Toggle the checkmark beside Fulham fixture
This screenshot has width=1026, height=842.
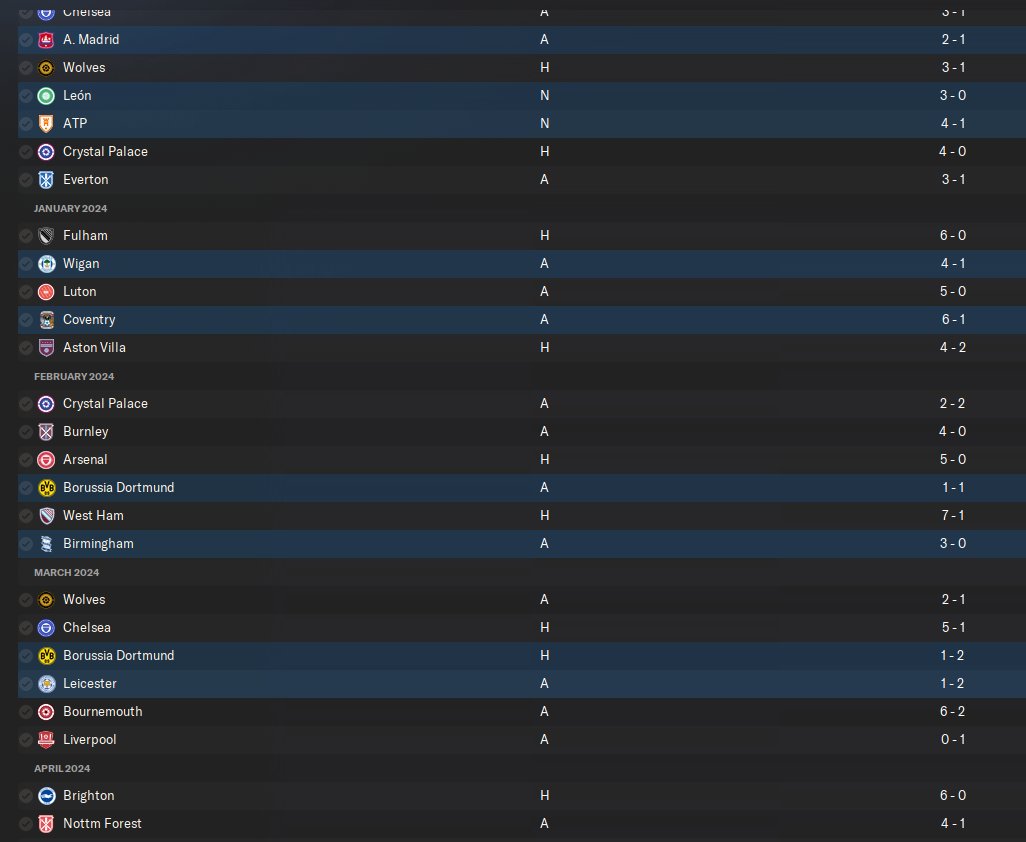click(x=26, y=236)
